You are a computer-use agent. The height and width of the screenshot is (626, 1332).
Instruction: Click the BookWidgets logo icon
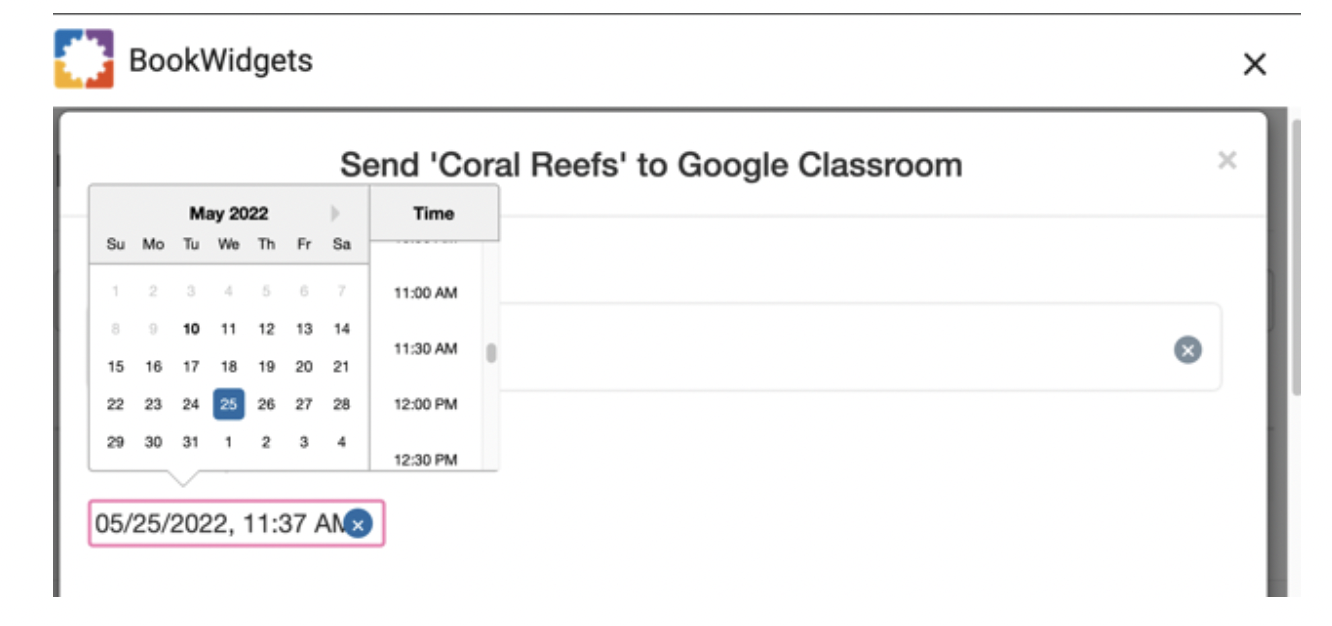(x=83, y=59)
